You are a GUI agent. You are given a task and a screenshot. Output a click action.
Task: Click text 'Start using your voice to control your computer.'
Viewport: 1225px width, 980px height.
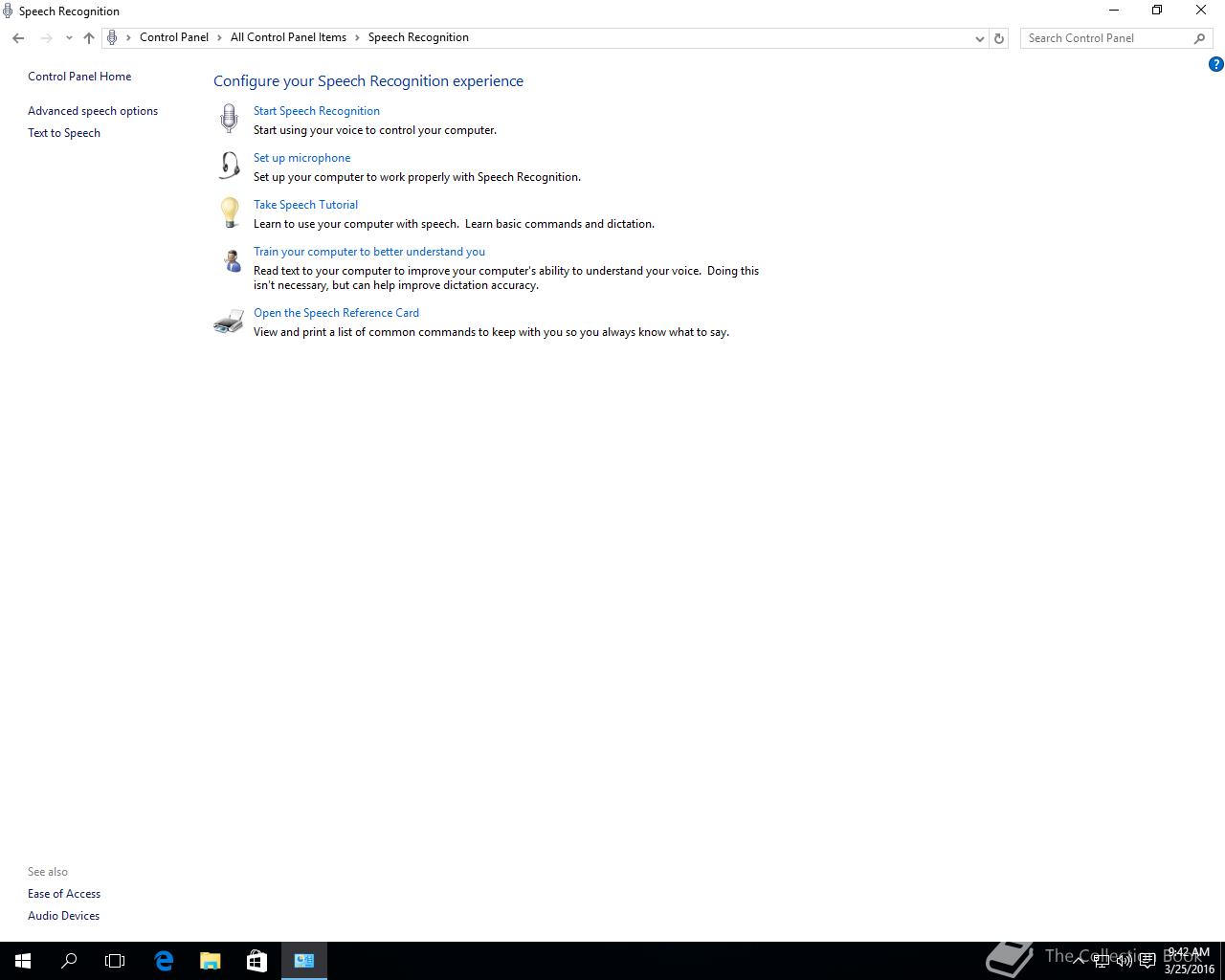(375, 130)
